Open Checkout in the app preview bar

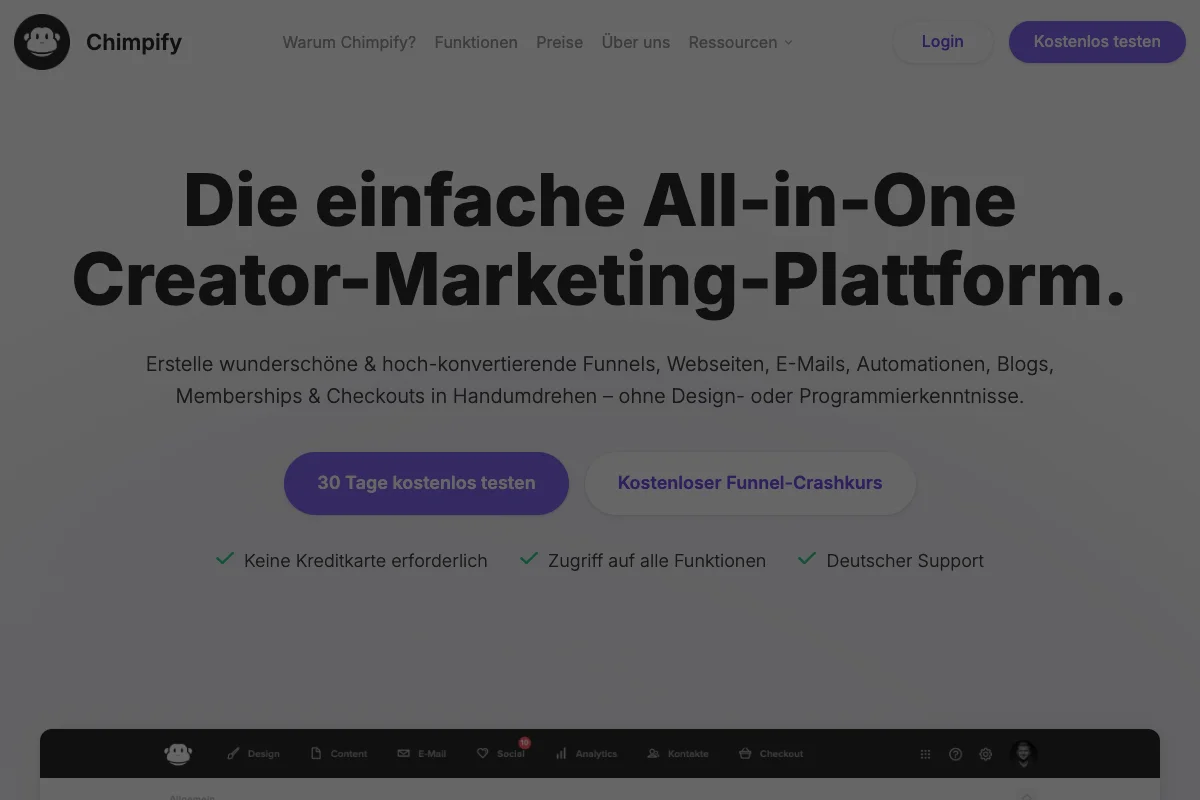771,754
